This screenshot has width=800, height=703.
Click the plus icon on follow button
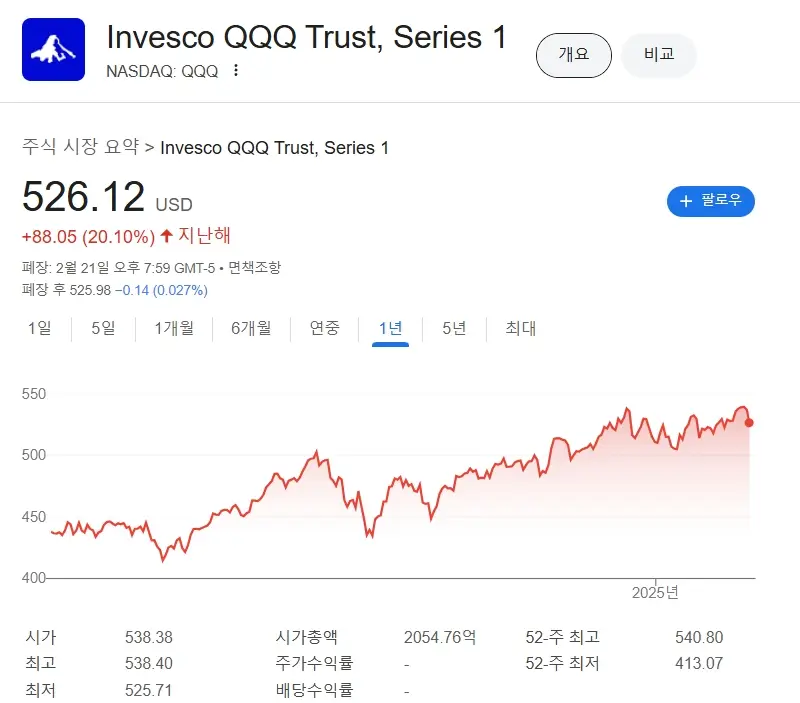click(x=686, y=201)
